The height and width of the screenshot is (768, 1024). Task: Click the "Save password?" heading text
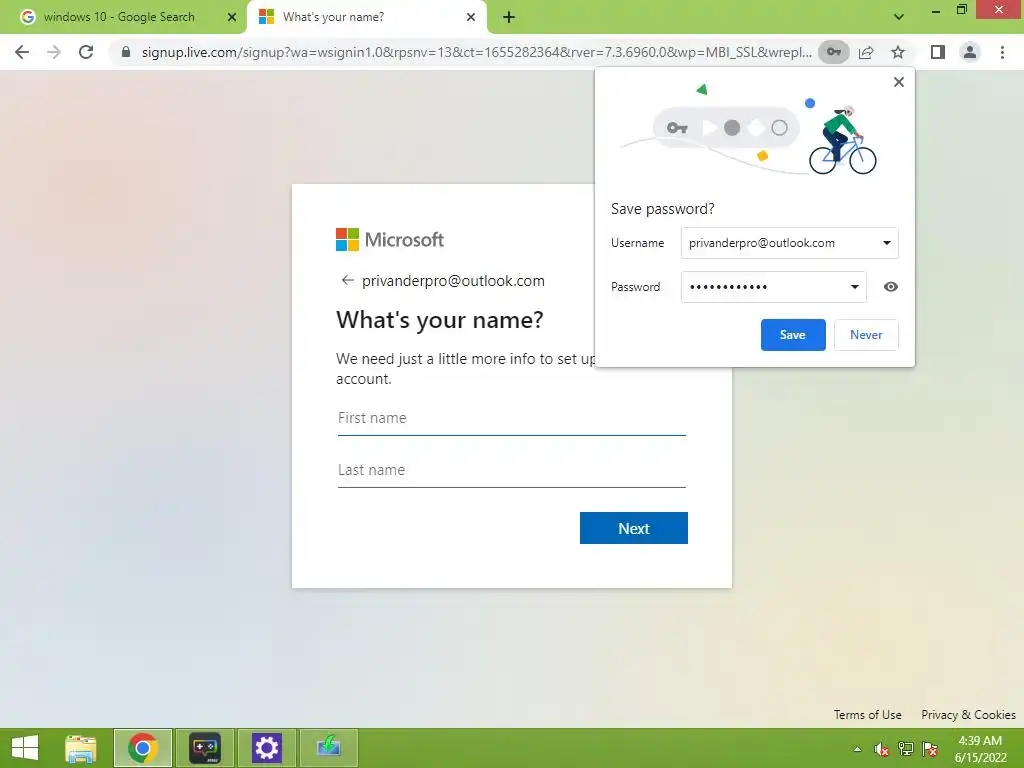pyautogui.click(x=662, y=209)
